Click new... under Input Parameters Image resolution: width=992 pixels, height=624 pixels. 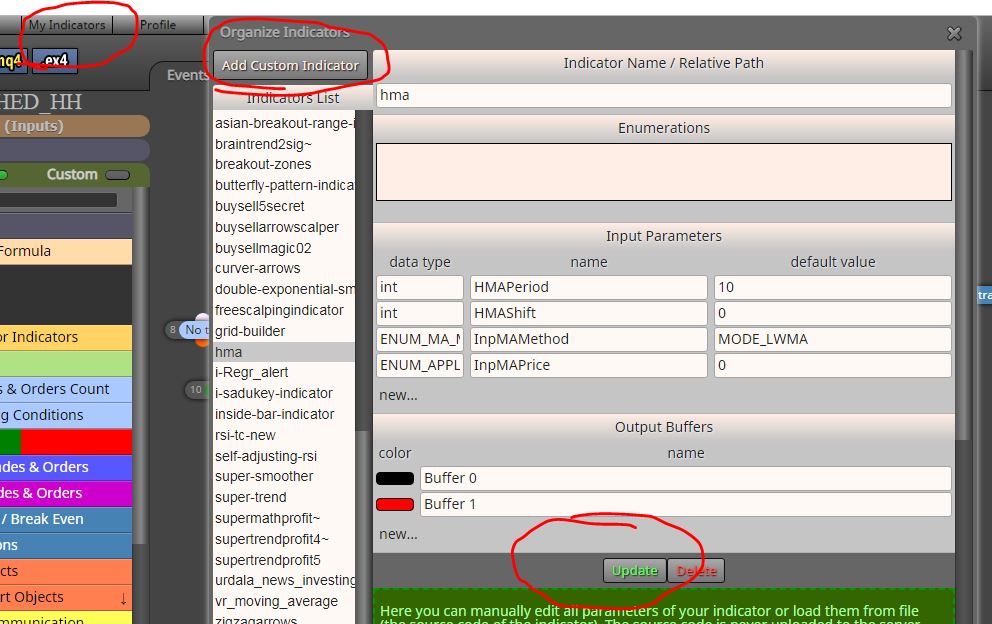click(x=398, y=395)
